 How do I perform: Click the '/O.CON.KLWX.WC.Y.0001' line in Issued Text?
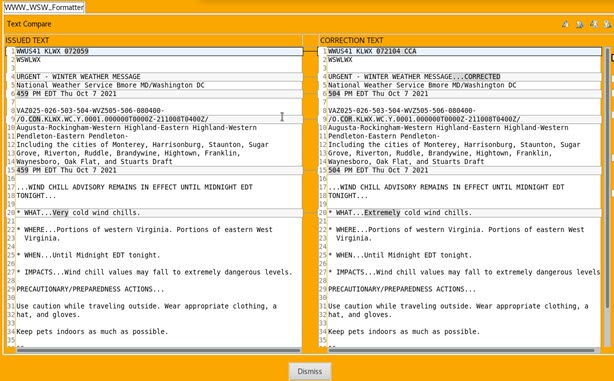(112, 119)
